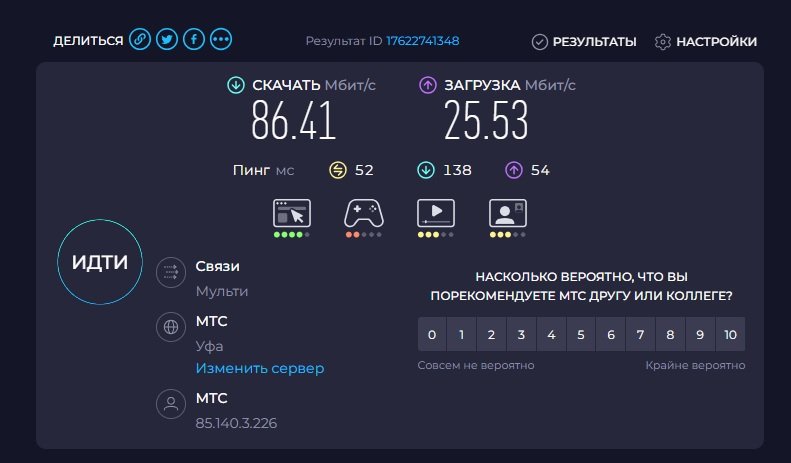Viewport: 791px width, 463px height.
Task: Choose rating 5 on recommendation scale
Action: pos(581,334)
